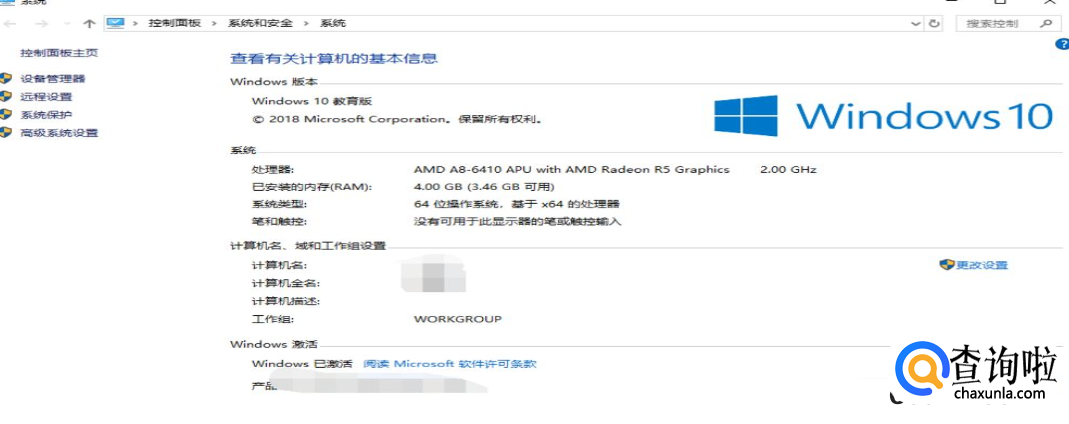Select 系统和安全 in the breadcrumb

[x=260, y=23]
